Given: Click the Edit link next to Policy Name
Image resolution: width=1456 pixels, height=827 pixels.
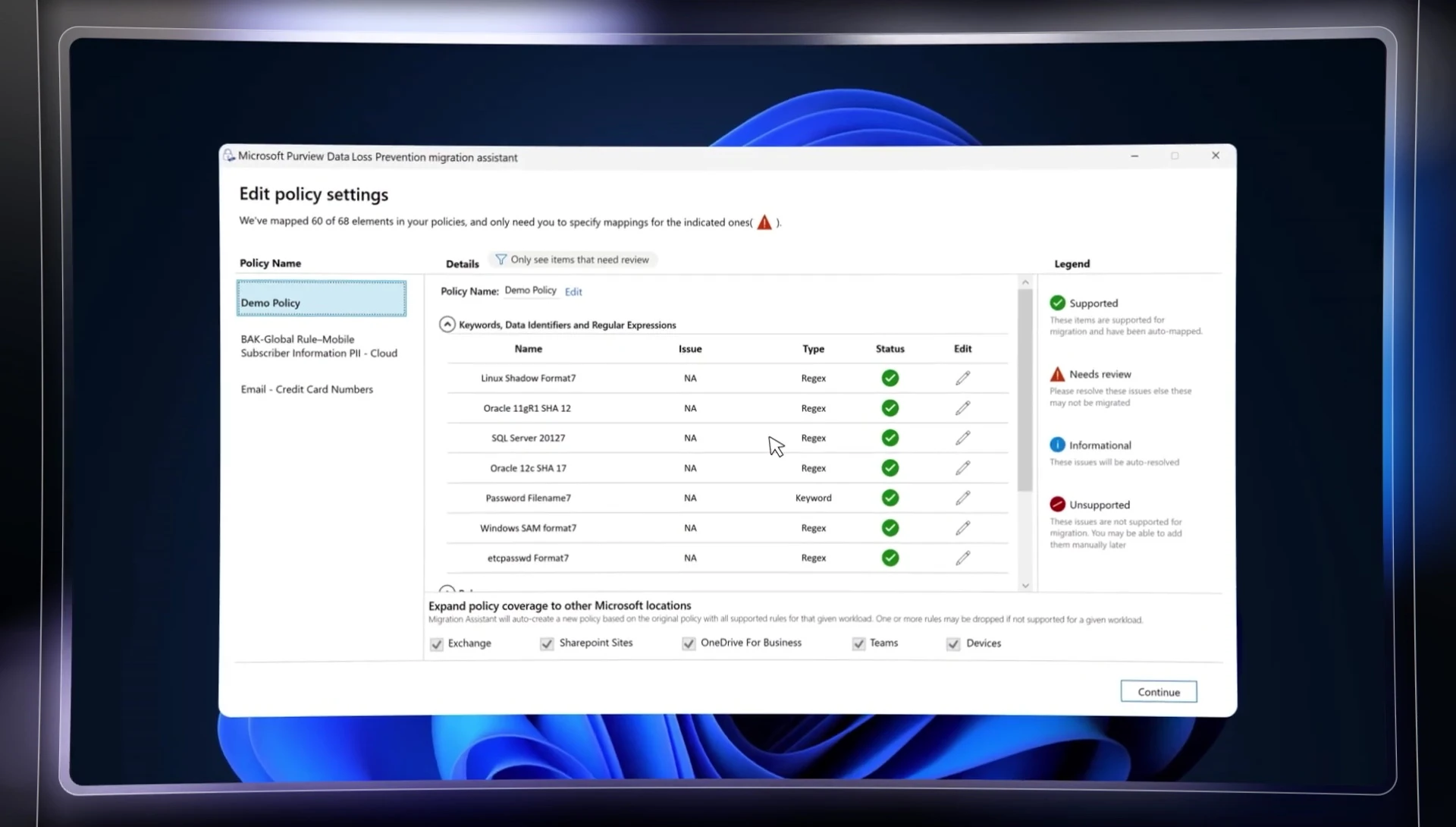Looking at the screenshot, I should pos(573,291).
